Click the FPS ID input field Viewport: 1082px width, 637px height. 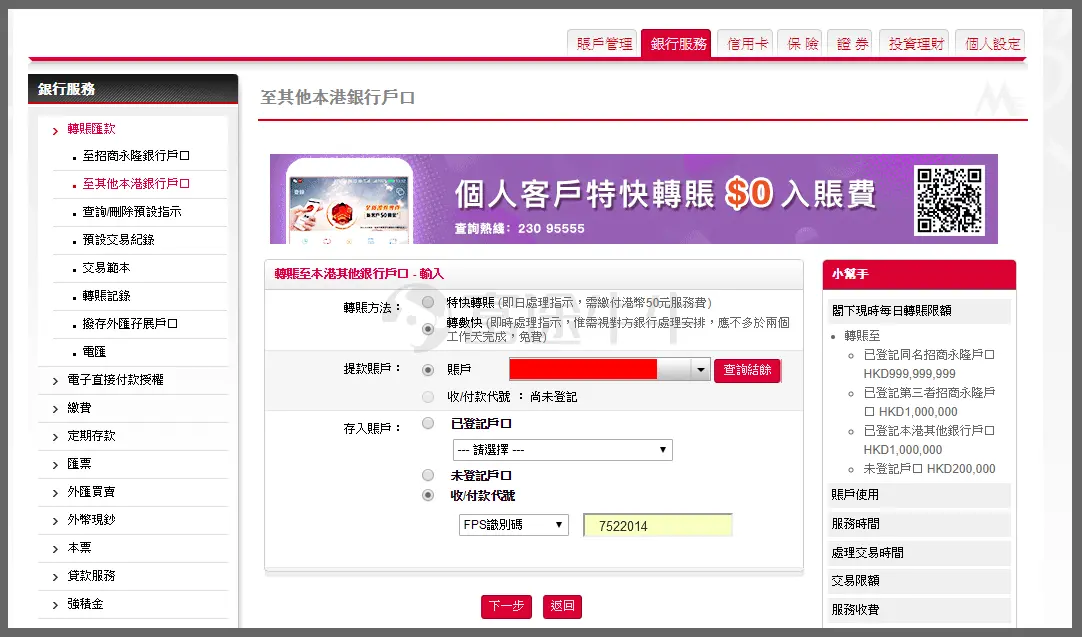pos(657,526)
